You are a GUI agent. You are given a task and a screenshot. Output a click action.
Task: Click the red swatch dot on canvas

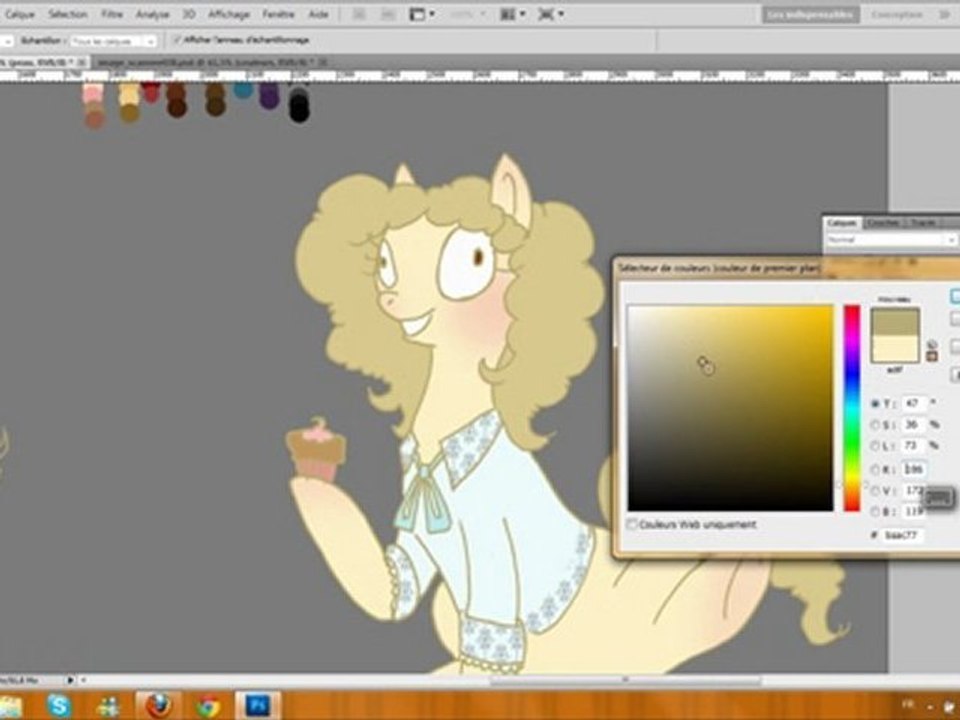(x=151, y=92)
